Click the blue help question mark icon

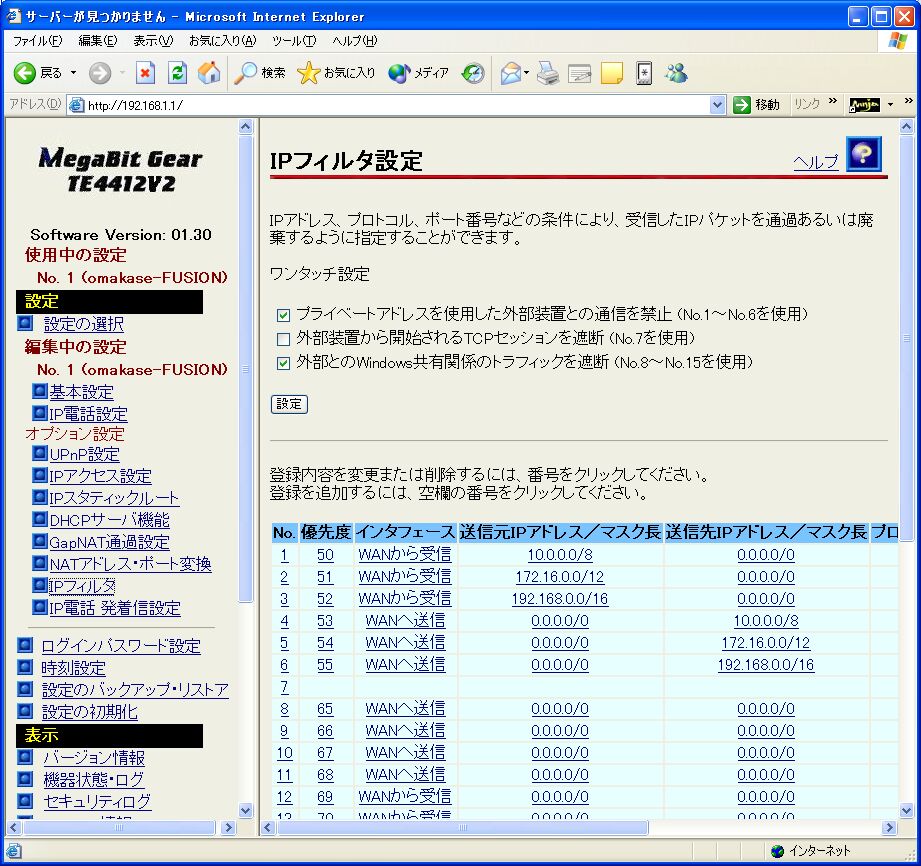pyautogui.click(x=864, y=156)
